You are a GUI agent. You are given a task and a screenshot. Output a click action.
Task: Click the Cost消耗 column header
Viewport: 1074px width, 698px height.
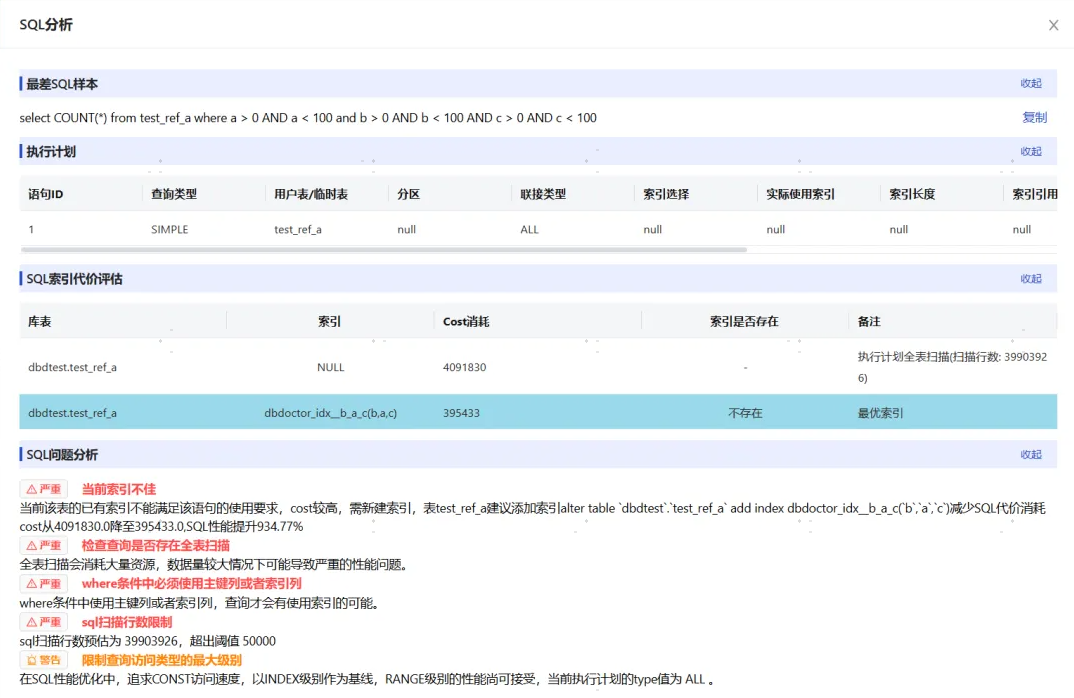click(x=466, y=321)
